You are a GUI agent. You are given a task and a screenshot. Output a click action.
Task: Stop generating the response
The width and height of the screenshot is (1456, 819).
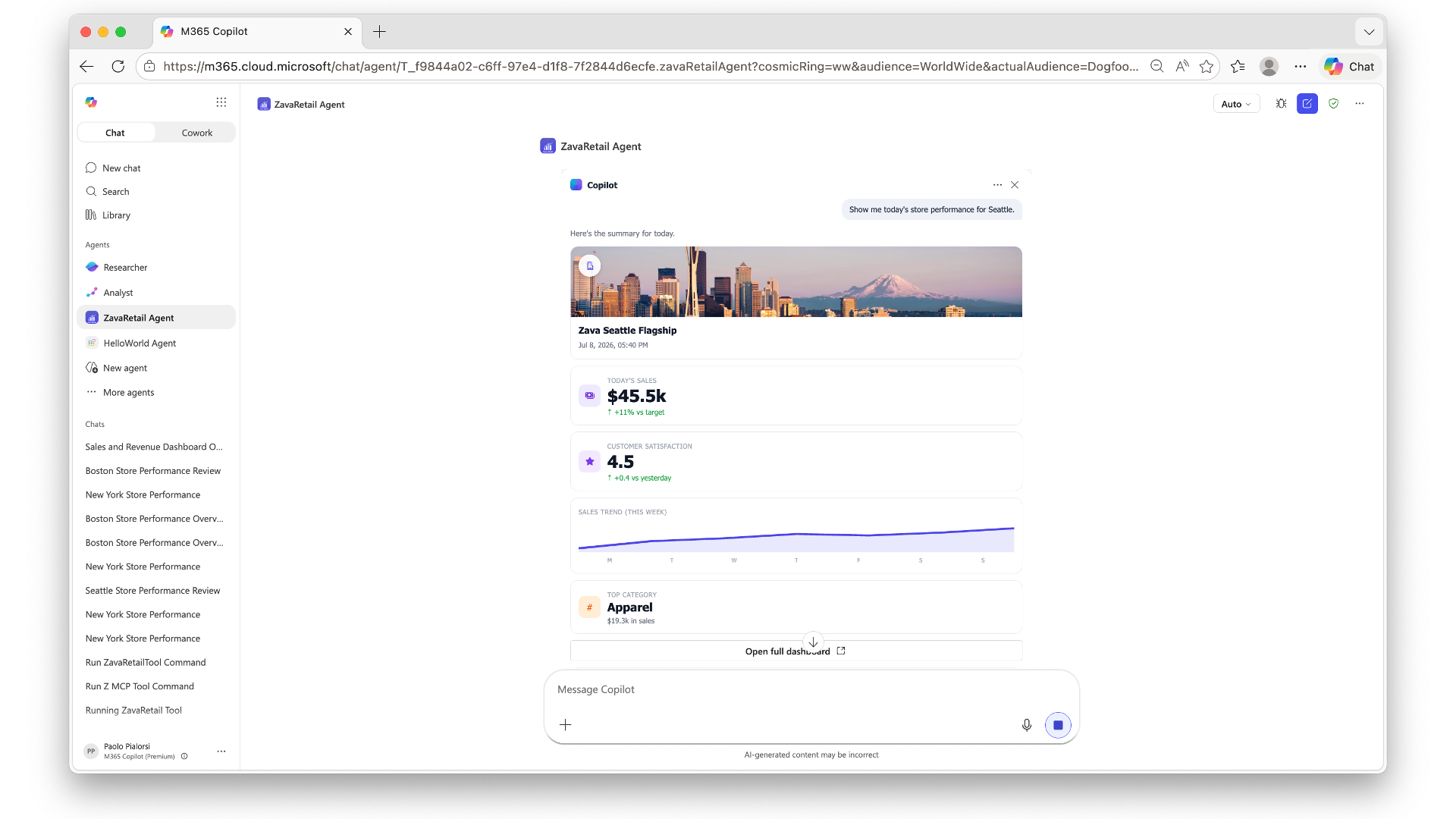pyautogui.click(x=1058, y=725)
